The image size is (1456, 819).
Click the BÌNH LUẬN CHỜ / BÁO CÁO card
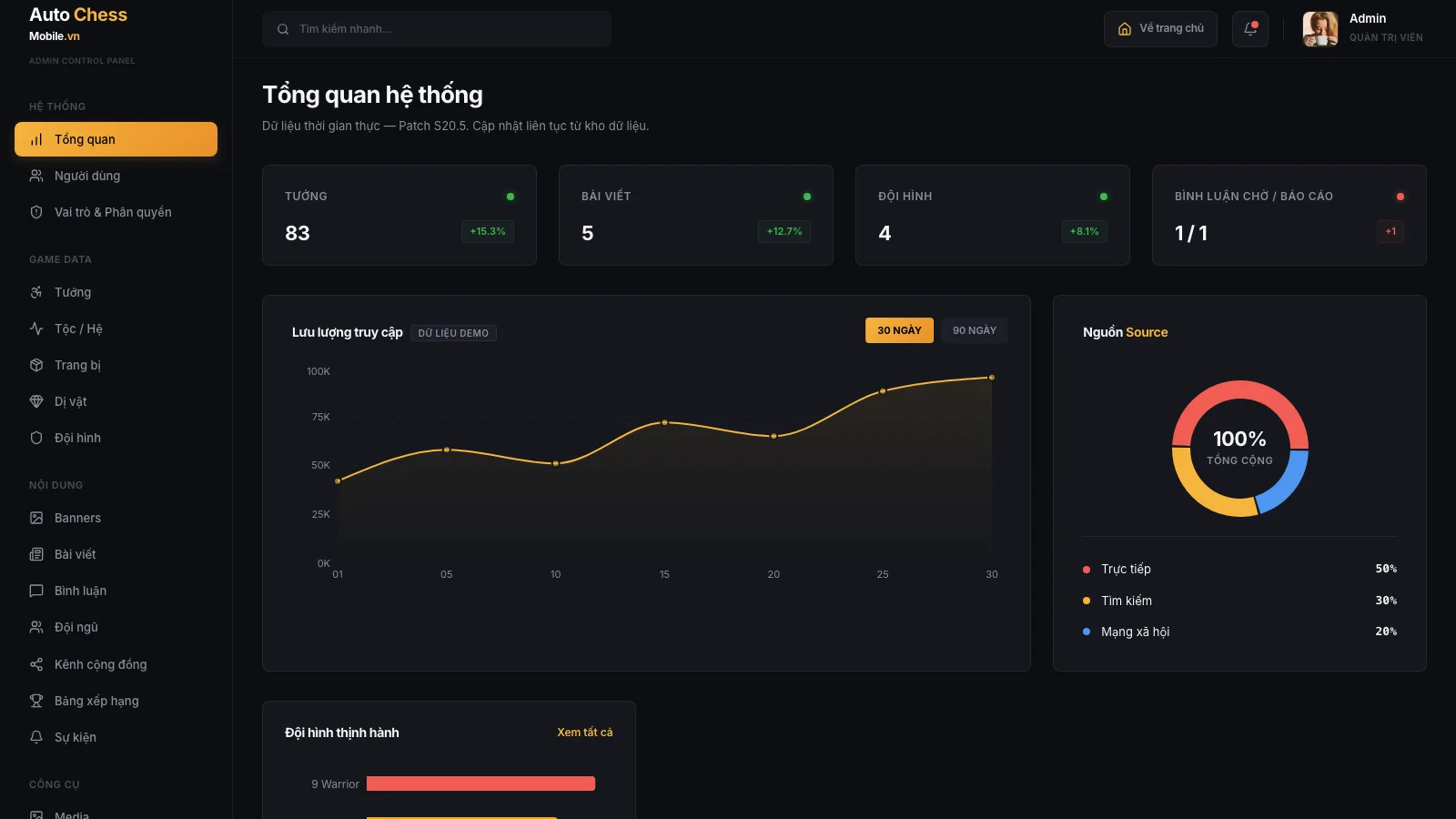[x=1289, y=215]
